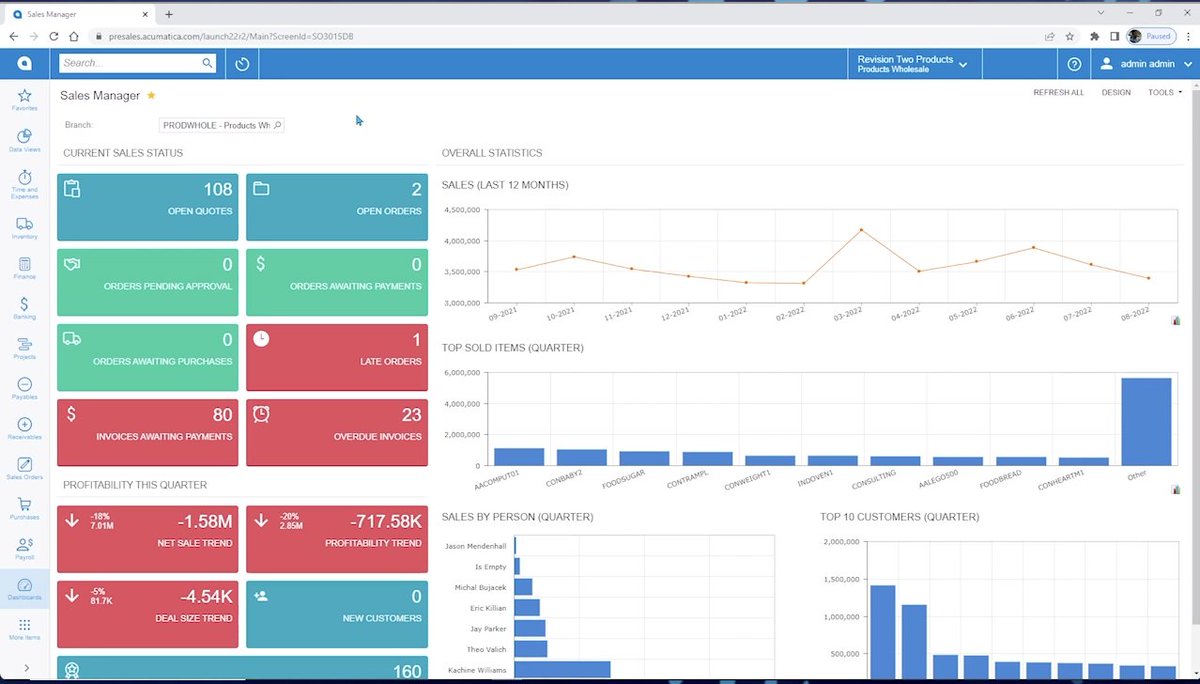Open Payables workspace

pos(25,388)
